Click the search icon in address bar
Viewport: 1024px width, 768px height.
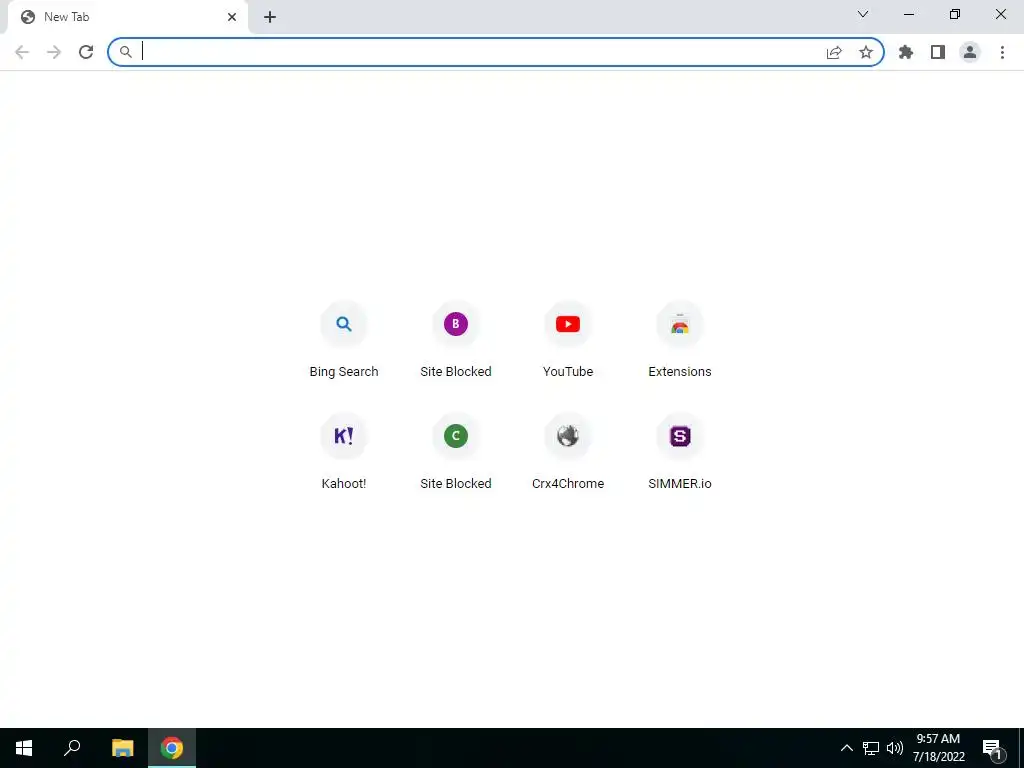click(x=126, y=52)
